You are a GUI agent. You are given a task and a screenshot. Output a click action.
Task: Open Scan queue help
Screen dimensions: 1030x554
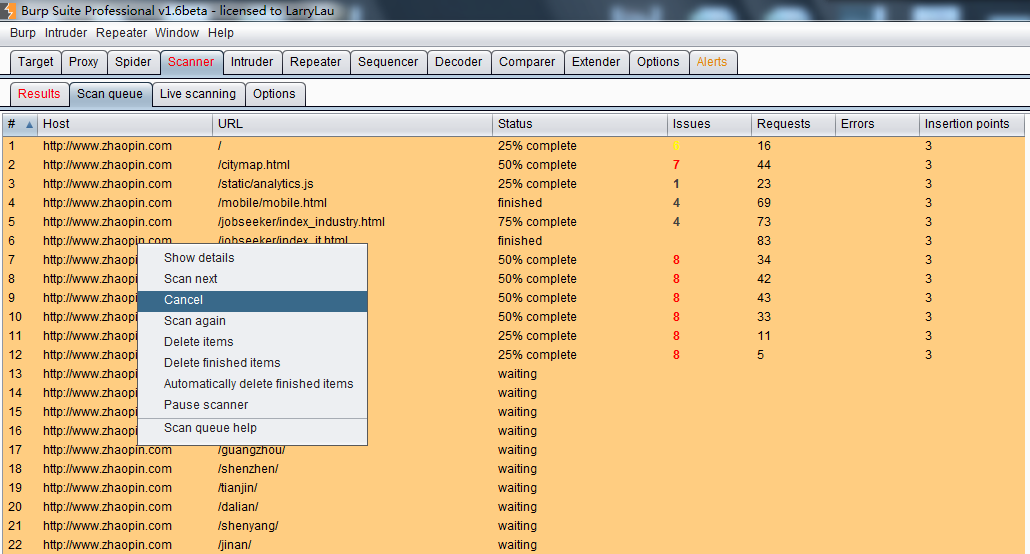click(x=210, y=428)
